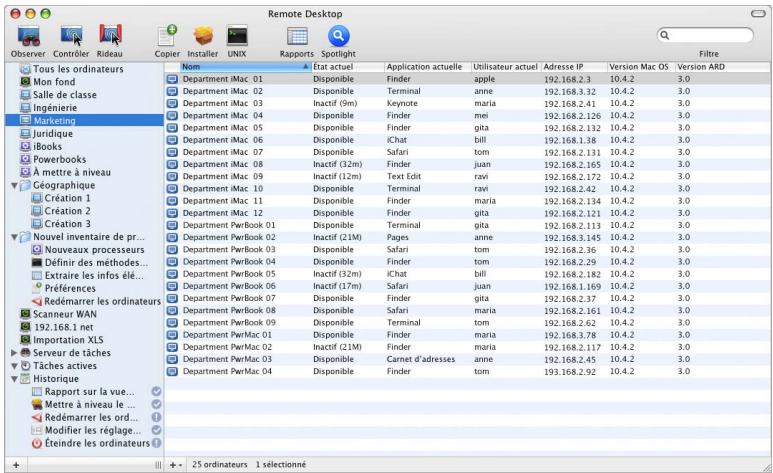Sort by Application actuelle column header
The width and height of the screenshot is (773, 473).
[x=428, y=67]
